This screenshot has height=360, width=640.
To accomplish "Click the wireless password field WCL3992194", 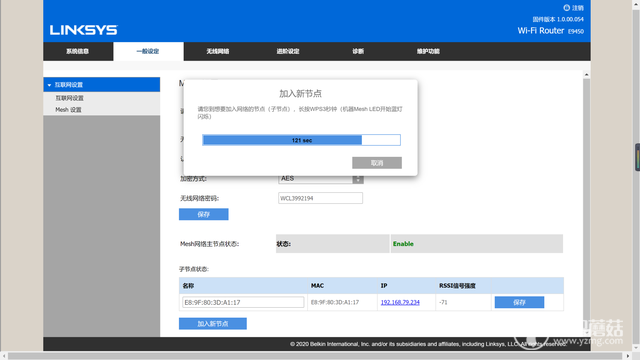I will pyautogui.click(x=320, y=198).
